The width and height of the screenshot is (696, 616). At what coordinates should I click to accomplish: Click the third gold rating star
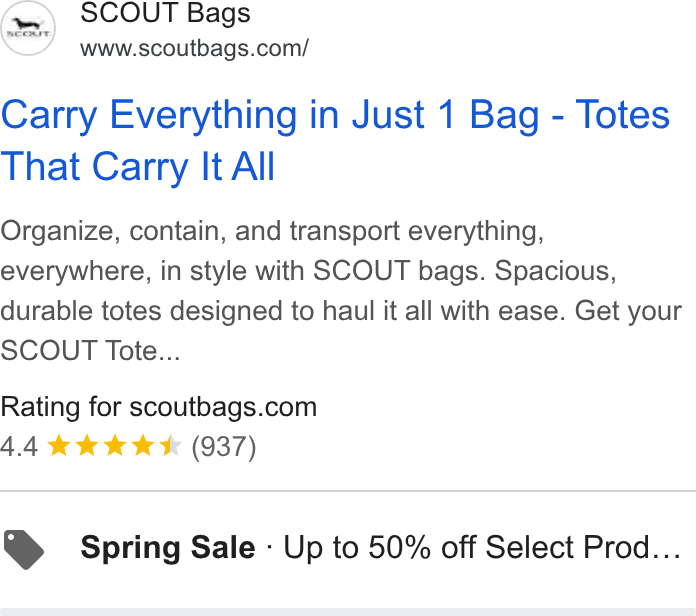[115, 446]
